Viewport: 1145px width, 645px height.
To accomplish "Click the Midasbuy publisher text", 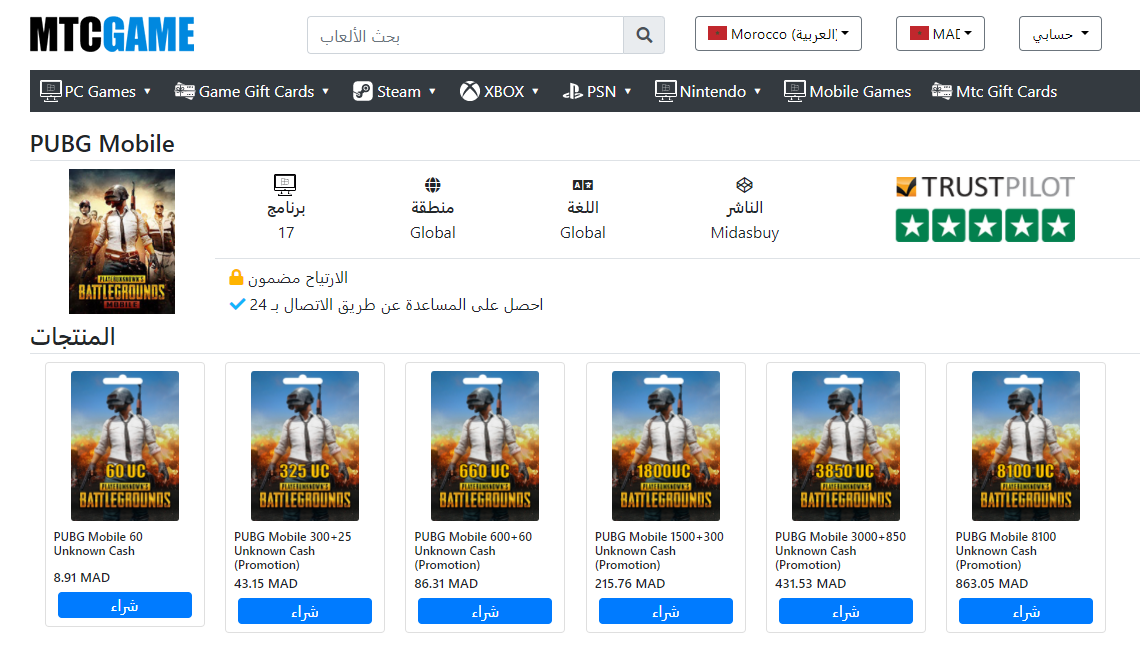I will click(745, 232).
